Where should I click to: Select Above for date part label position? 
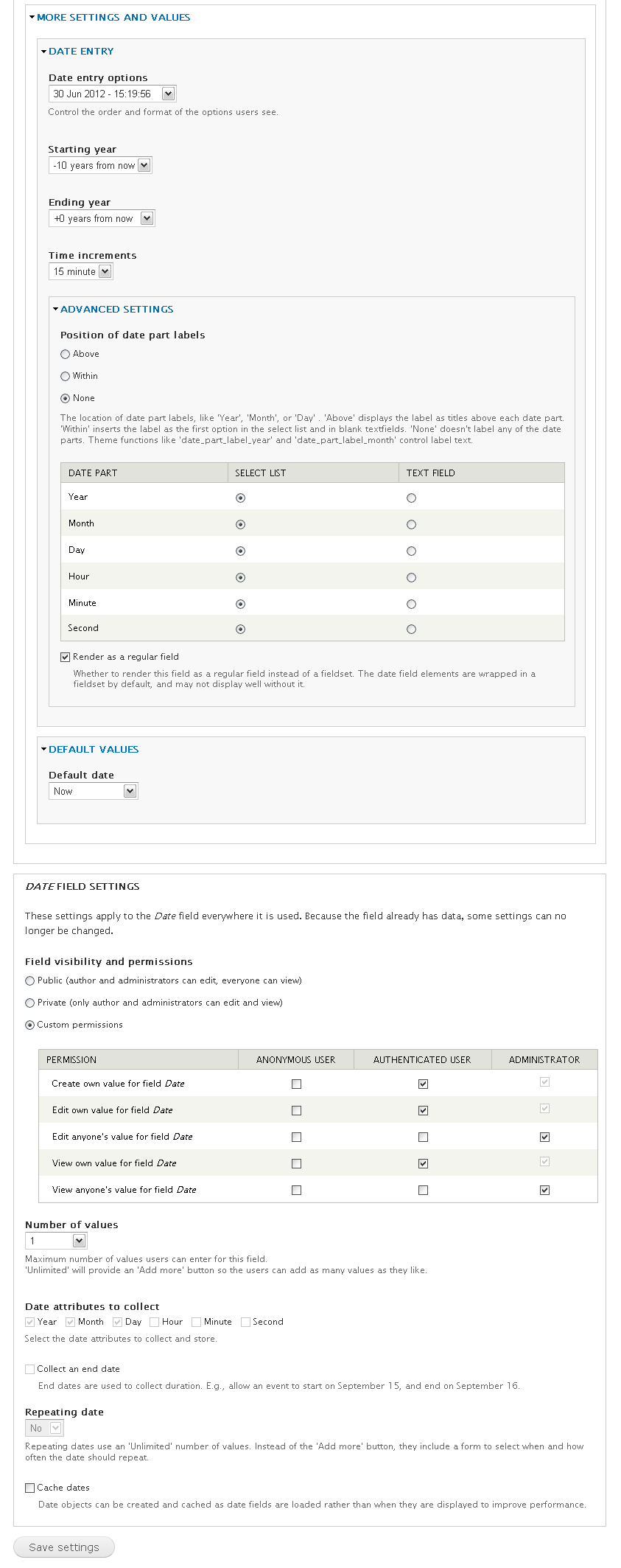point(65,354)
